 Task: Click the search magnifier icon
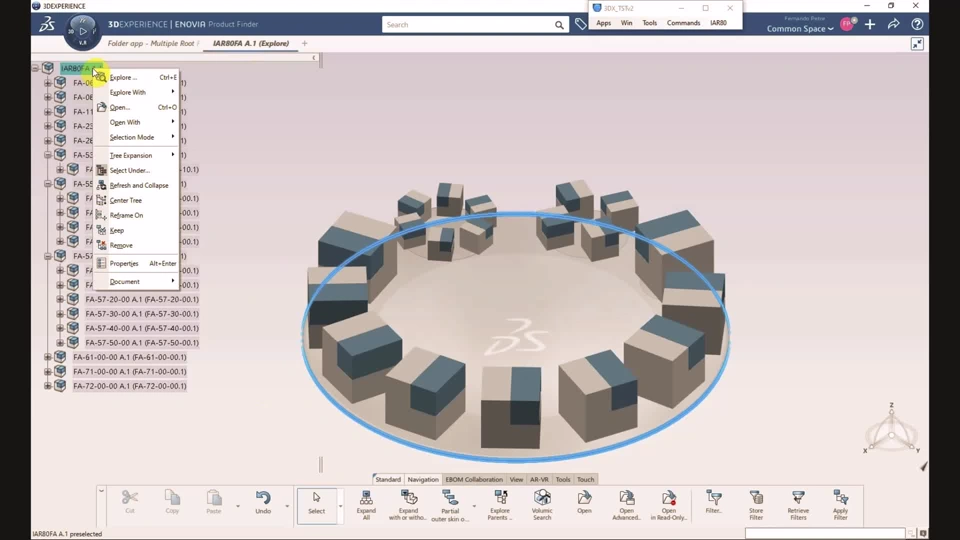tap(559, 25)
